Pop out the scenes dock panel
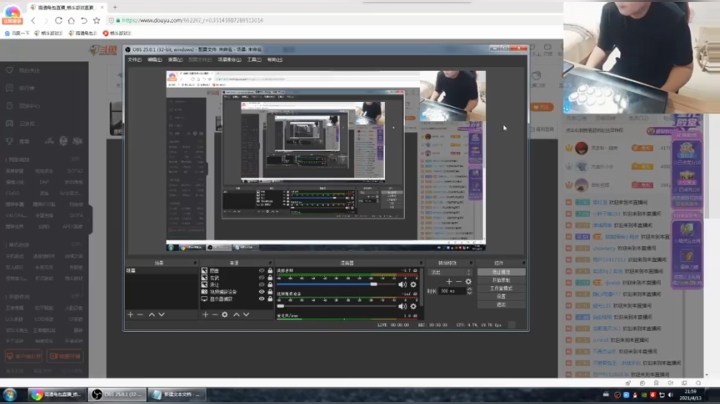The width and height of the screenshot is (720, 404). (x=195, y=263)
